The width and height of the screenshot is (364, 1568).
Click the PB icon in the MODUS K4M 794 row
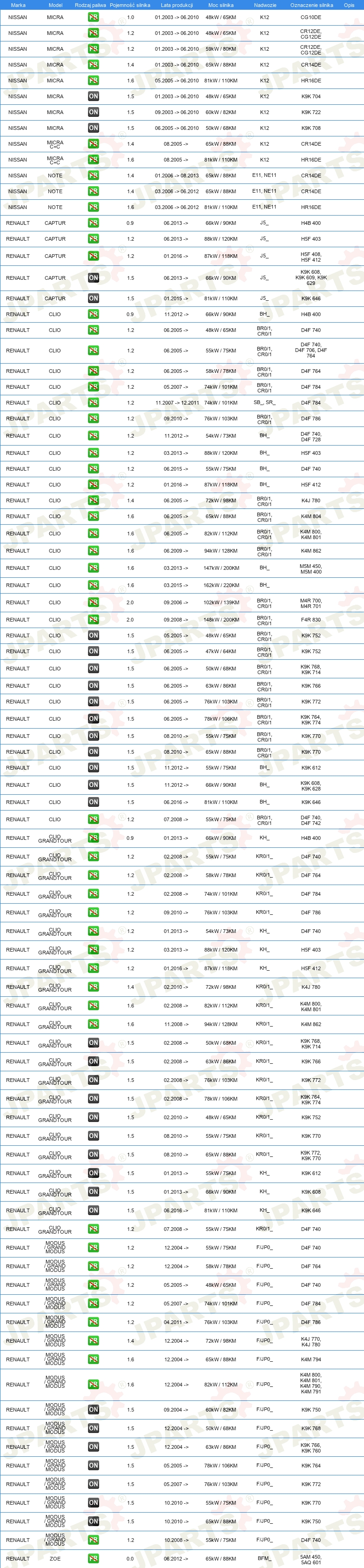(93, 1359)
